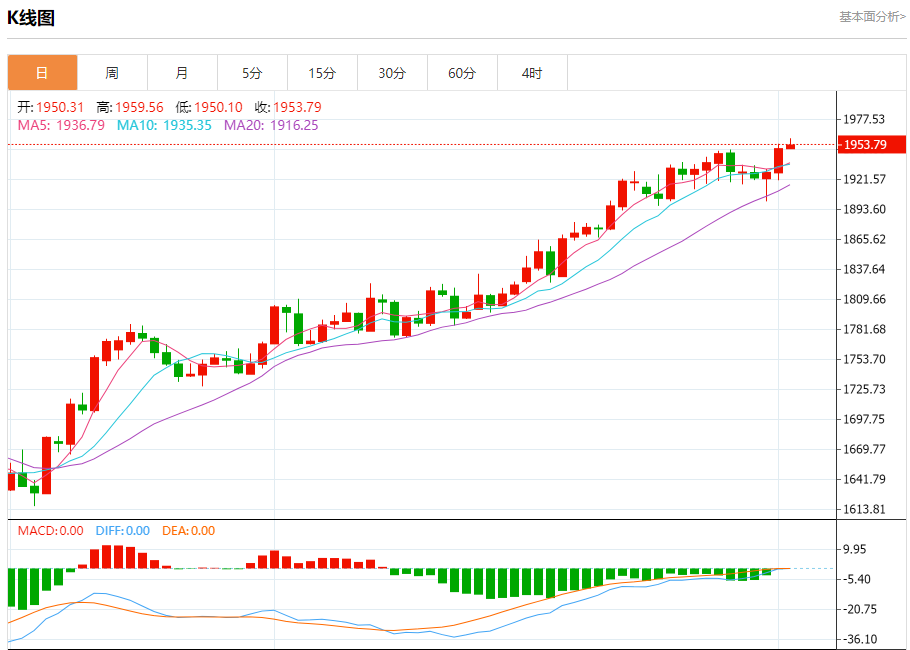
Task: Open the 60分 interval tab
Action: point(462,73)
